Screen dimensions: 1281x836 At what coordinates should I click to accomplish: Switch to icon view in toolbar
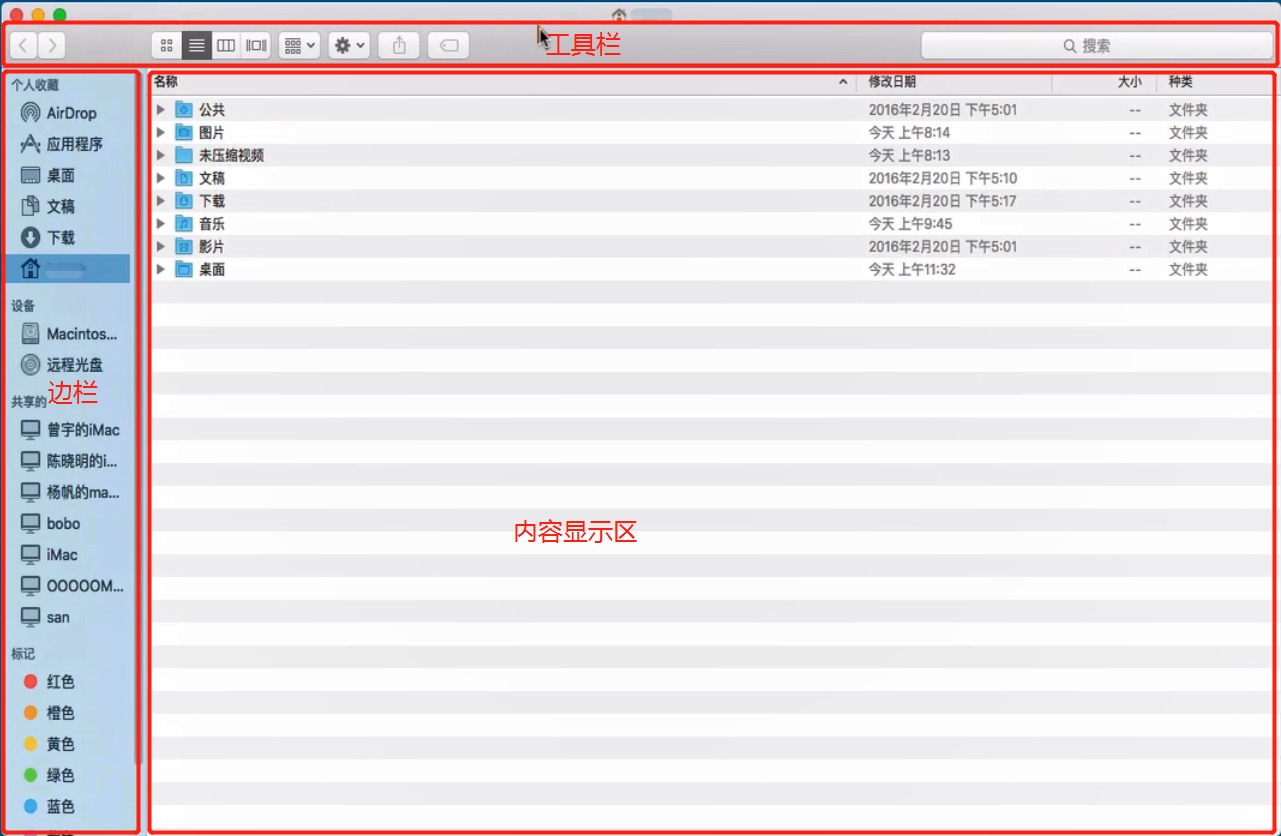pos(166,44)
